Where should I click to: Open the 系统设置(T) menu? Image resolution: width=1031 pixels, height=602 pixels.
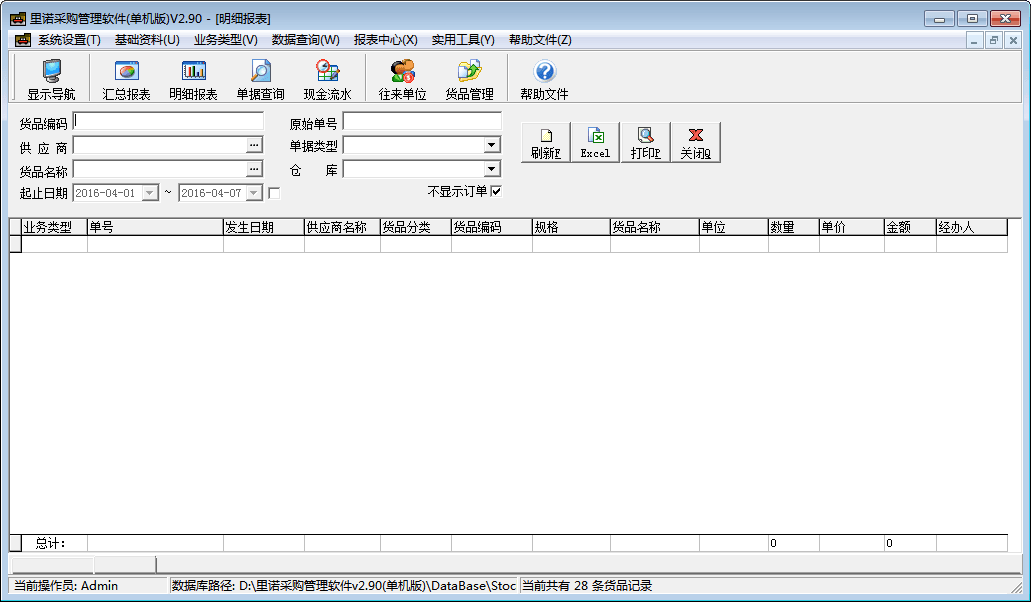(69, 40)
